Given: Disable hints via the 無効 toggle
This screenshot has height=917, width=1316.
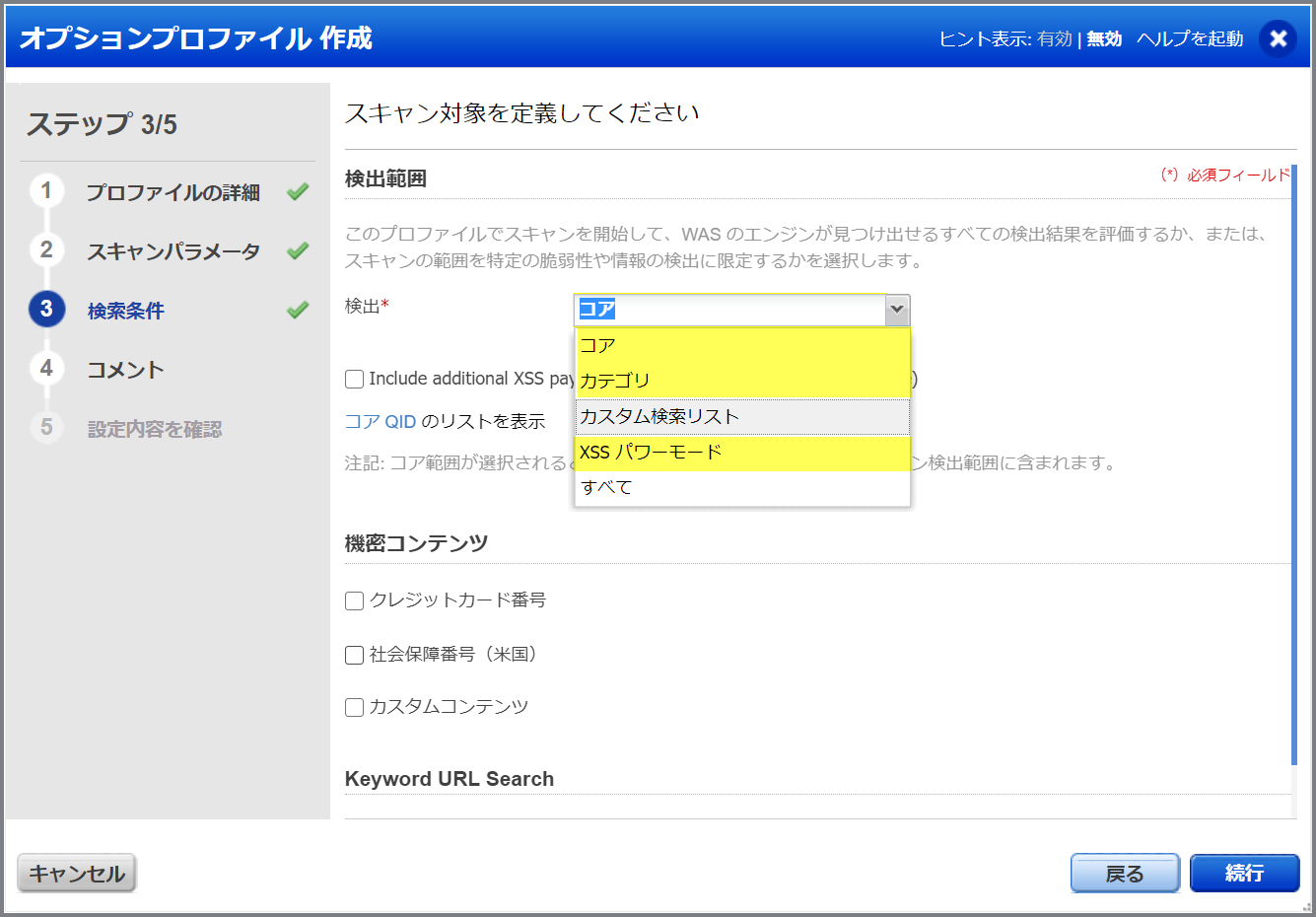Looking at the screenshot, I should [x=1103, y=39].
